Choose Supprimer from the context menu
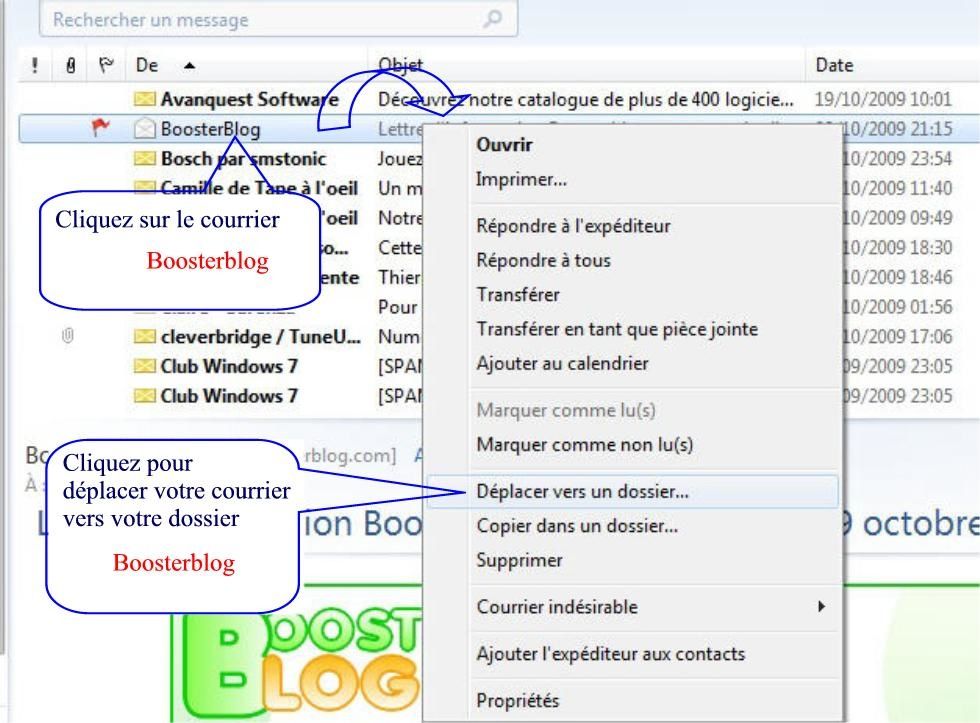Image resolution: width=980 pixels, height=723 pixels. [519, 560]
